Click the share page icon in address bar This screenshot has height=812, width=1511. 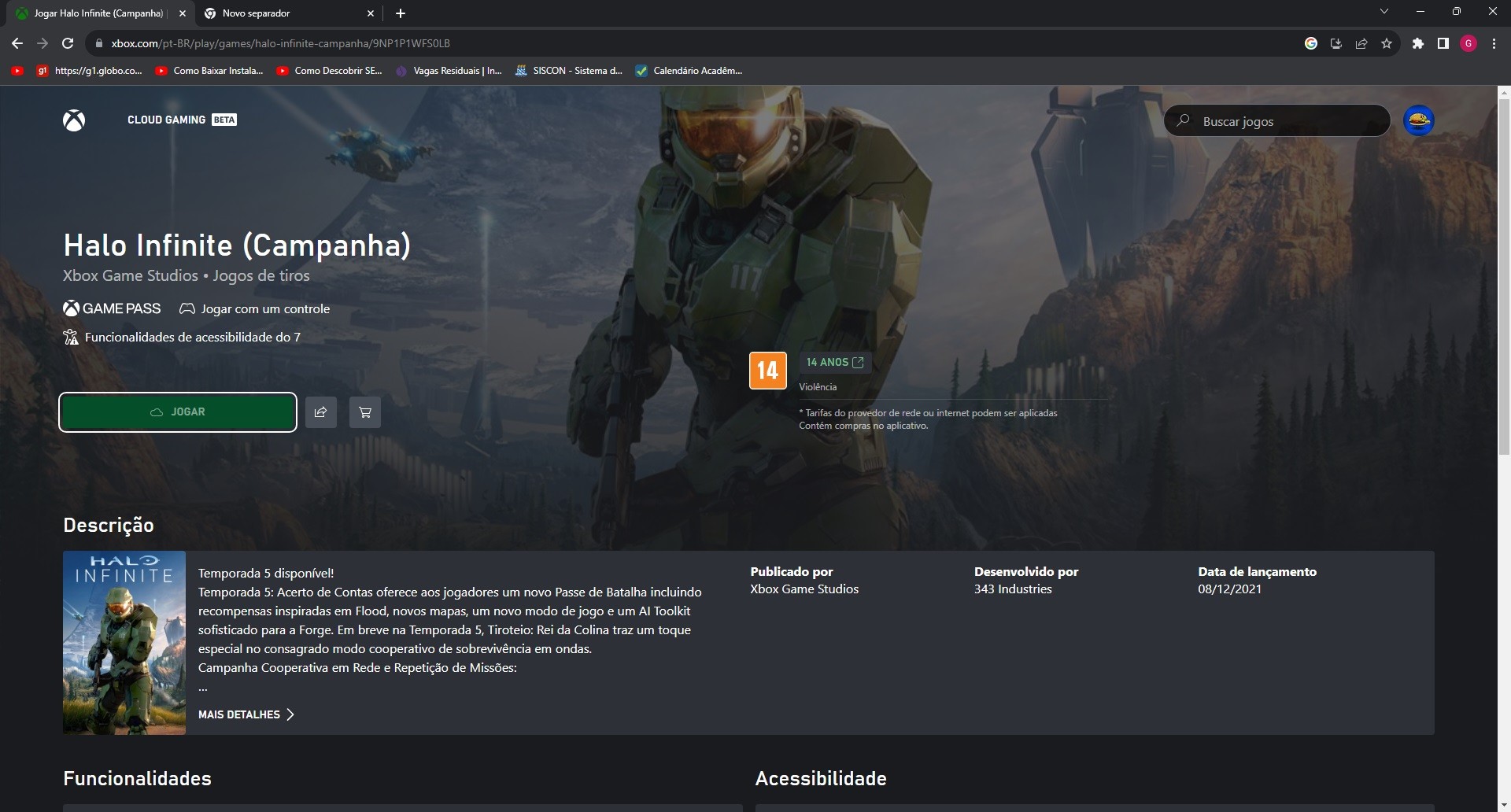pyautogui.click(x=1361, y=43)
